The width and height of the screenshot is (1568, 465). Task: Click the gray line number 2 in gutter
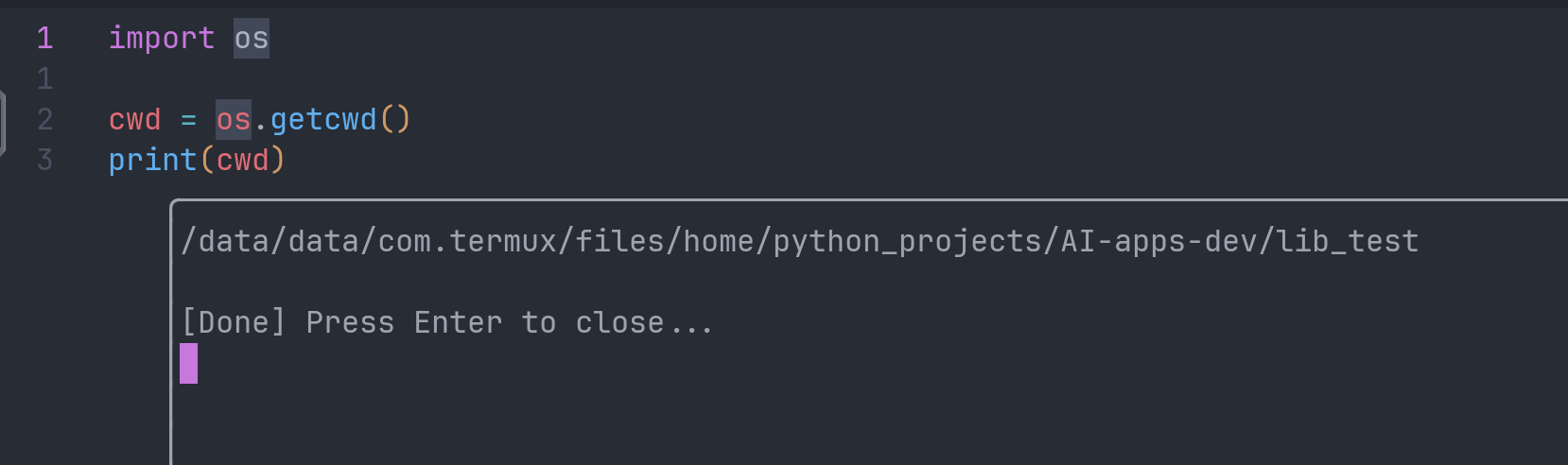click(44, 120)
